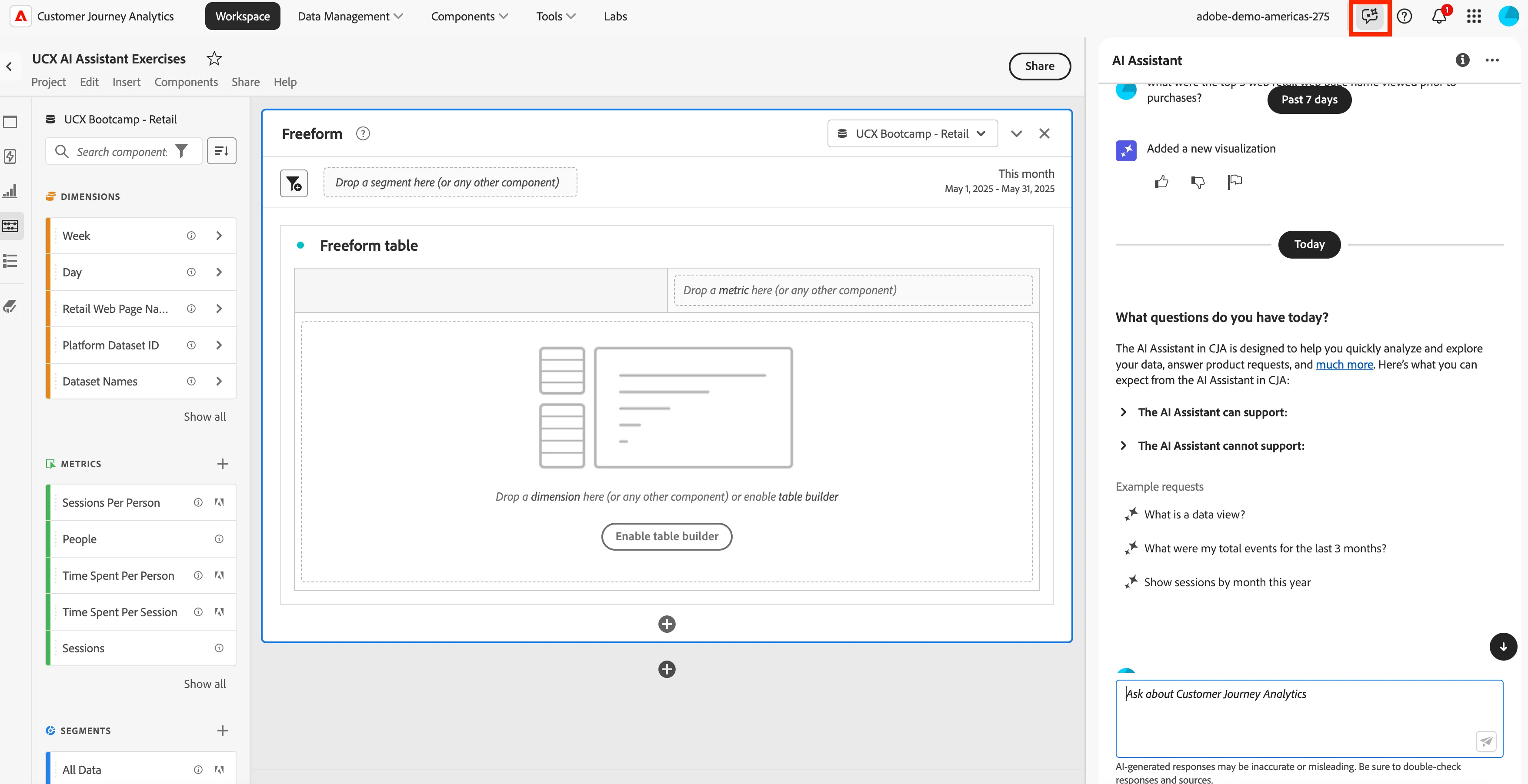Open AI Assistant more options menu
The height and width of the screenshot is (784, 1528).
(1492, 60)
